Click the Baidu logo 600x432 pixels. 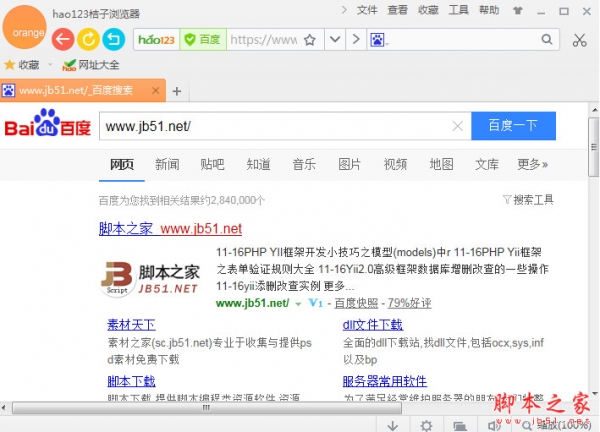pos(47,123)
